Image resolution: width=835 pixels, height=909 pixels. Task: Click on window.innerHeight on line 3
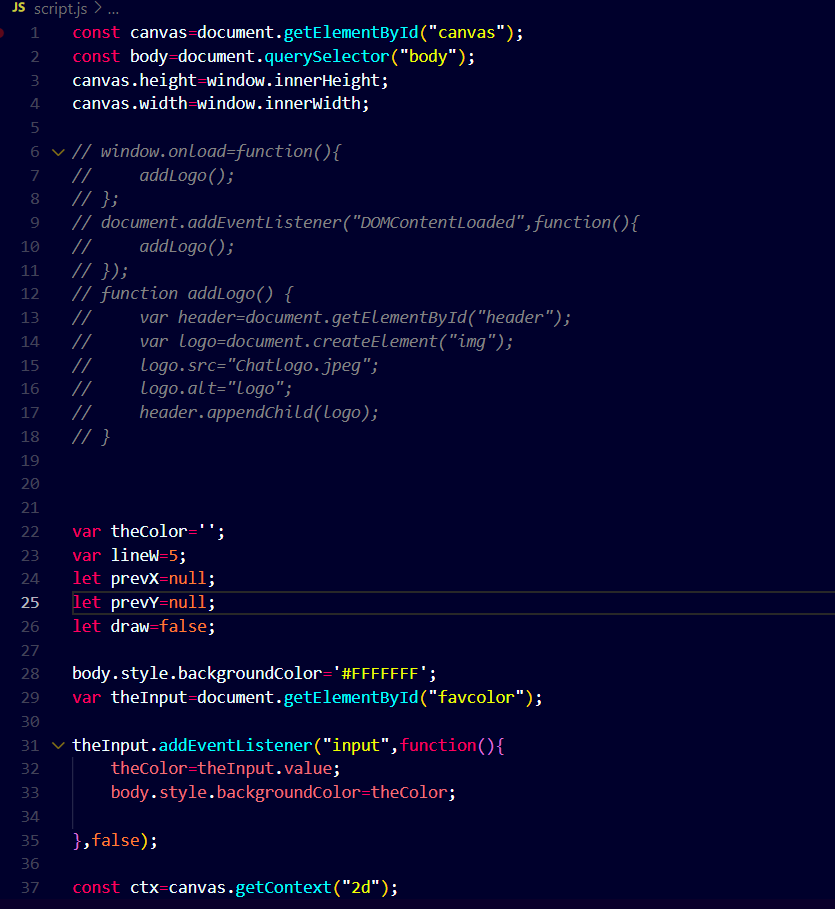293,81
